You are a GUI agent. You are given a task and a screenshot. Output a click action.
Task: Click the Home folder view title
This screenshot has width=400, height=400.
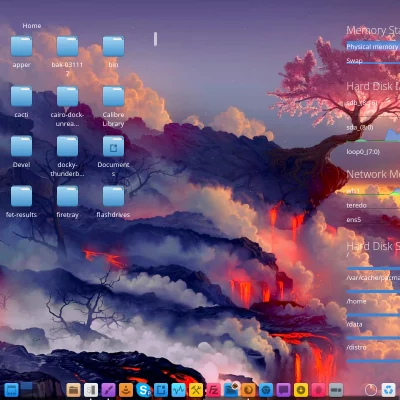pos(32,26)
